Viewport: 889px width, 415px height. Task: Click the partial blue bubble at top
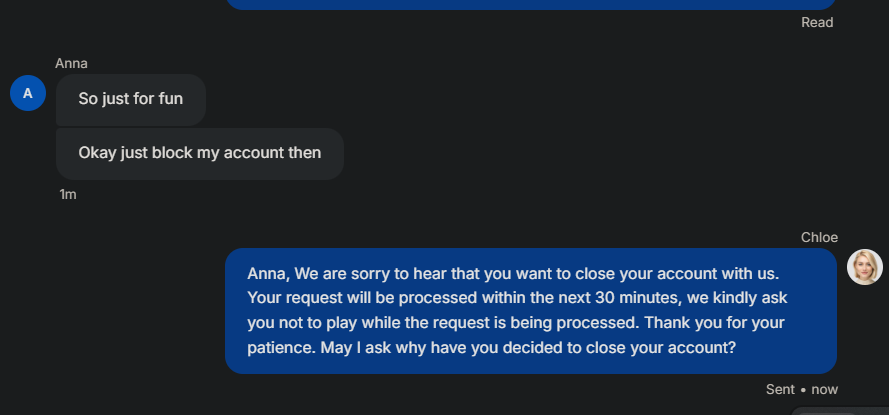point(530,4)
